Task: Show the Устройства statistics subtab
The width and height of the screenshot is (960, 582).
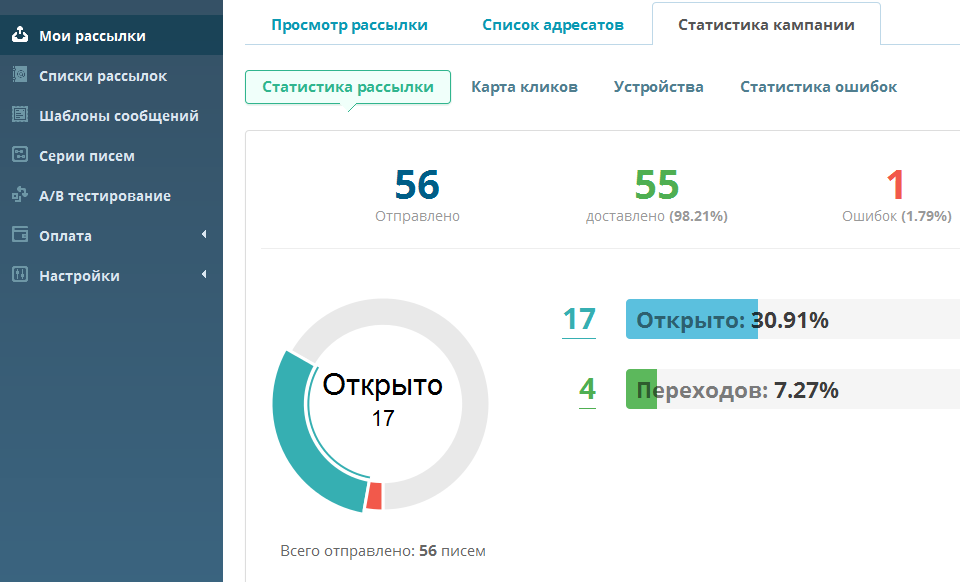Action: [x=659, y=87]
